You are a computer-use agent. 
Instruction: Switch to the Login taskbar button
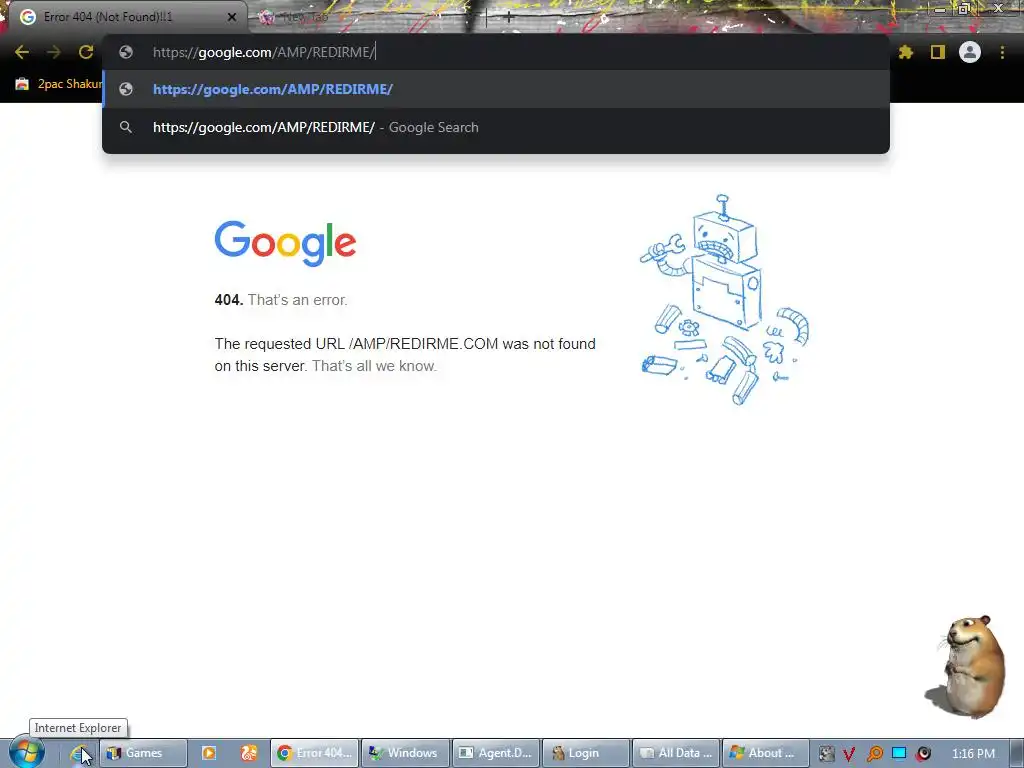click(586, 753)
